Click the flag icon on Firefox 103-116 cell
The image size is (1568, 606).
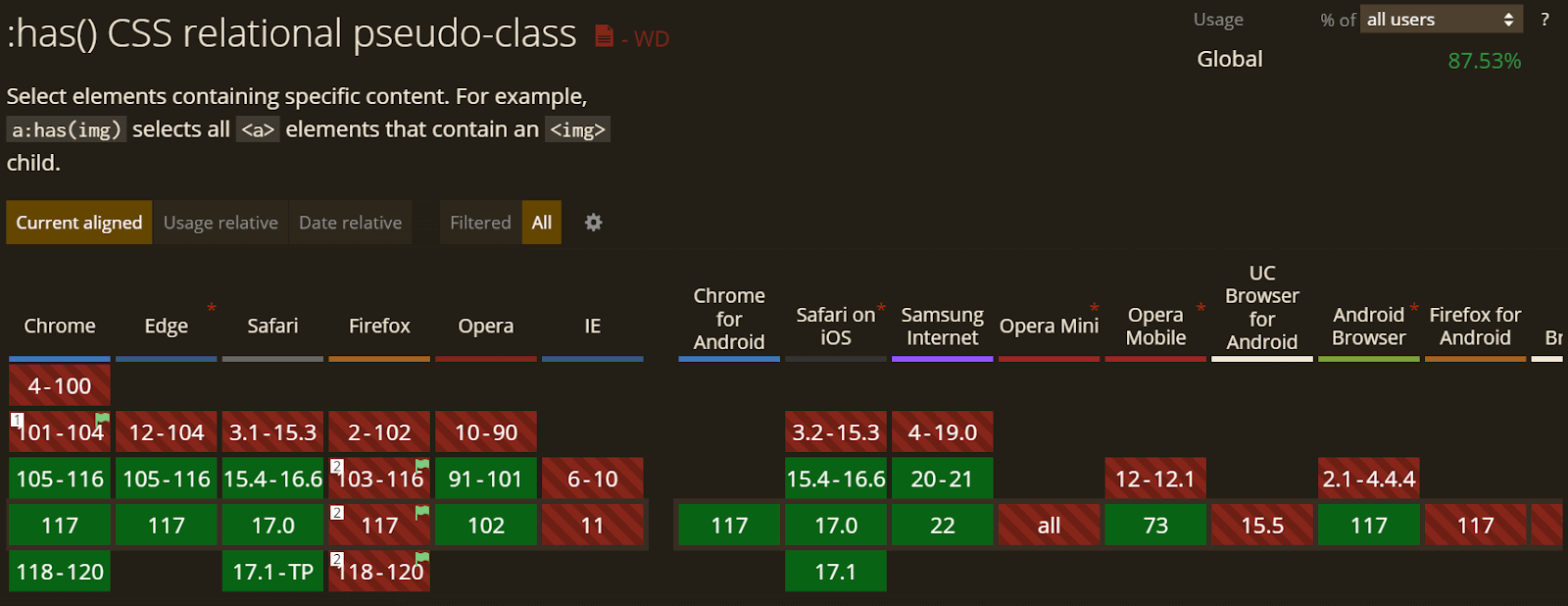point(419,466)
